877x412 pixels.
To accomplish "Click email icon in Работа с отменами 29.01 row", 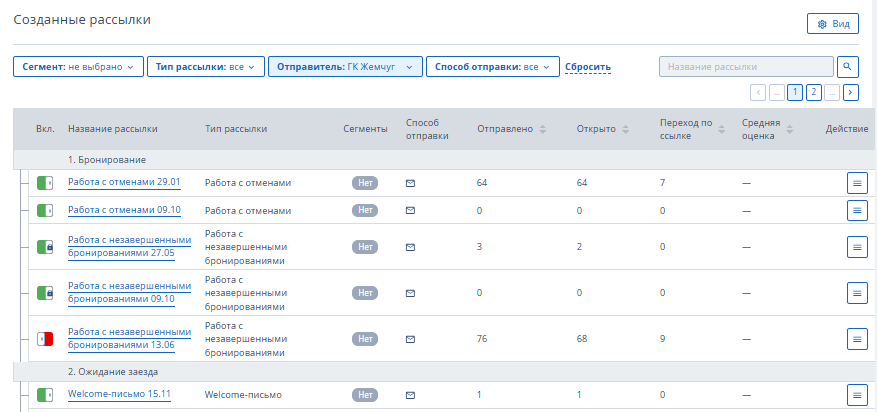I will 410,183.
